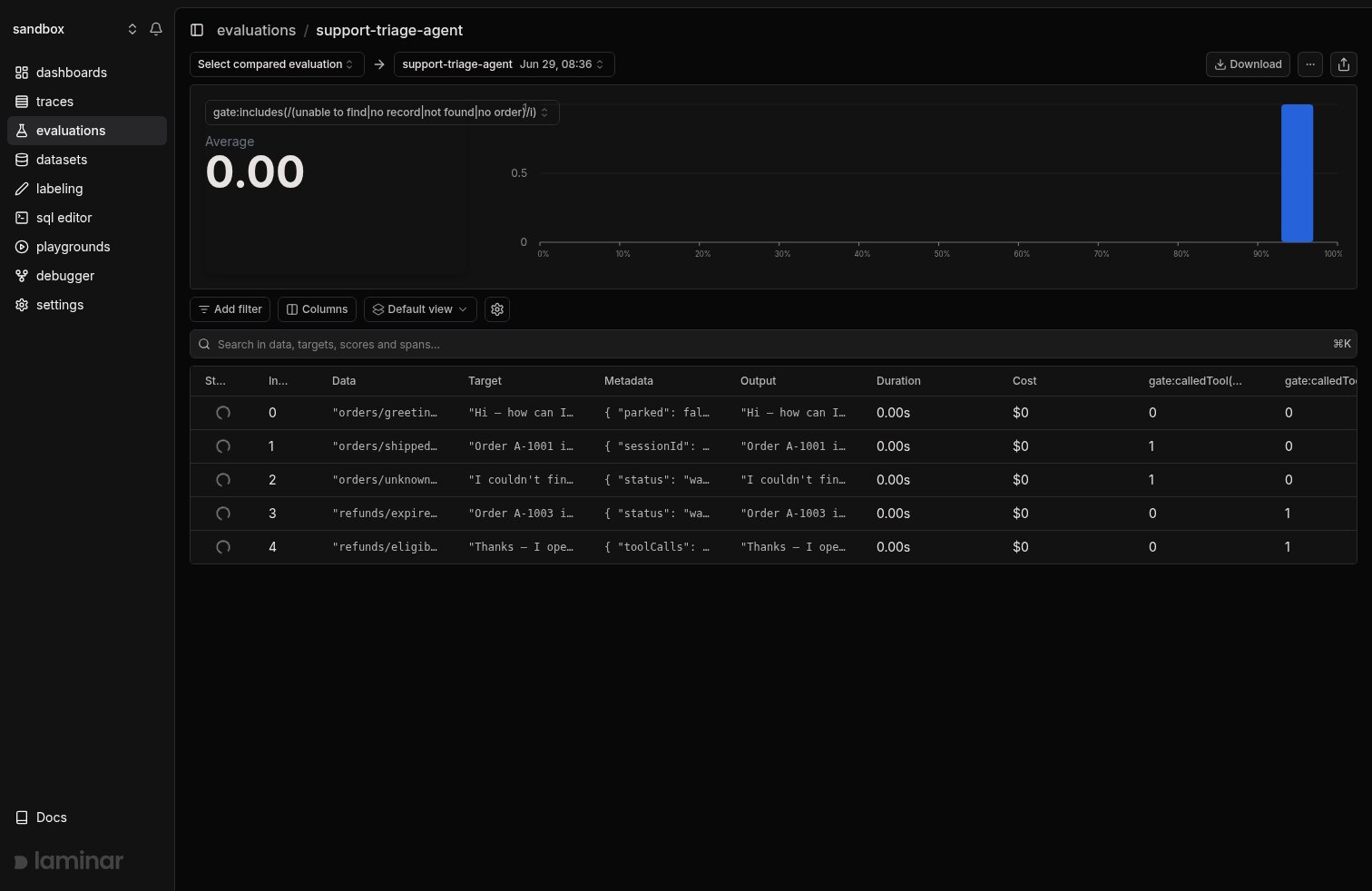Click metadata cell { "parked": fal…

pos(657,413)
